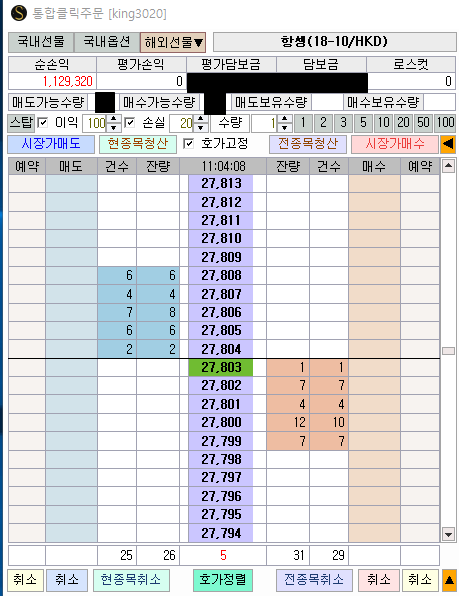Decrease the 손실 value with down stepper
This screenshot has height=596, width=459.
pos(201,127)
